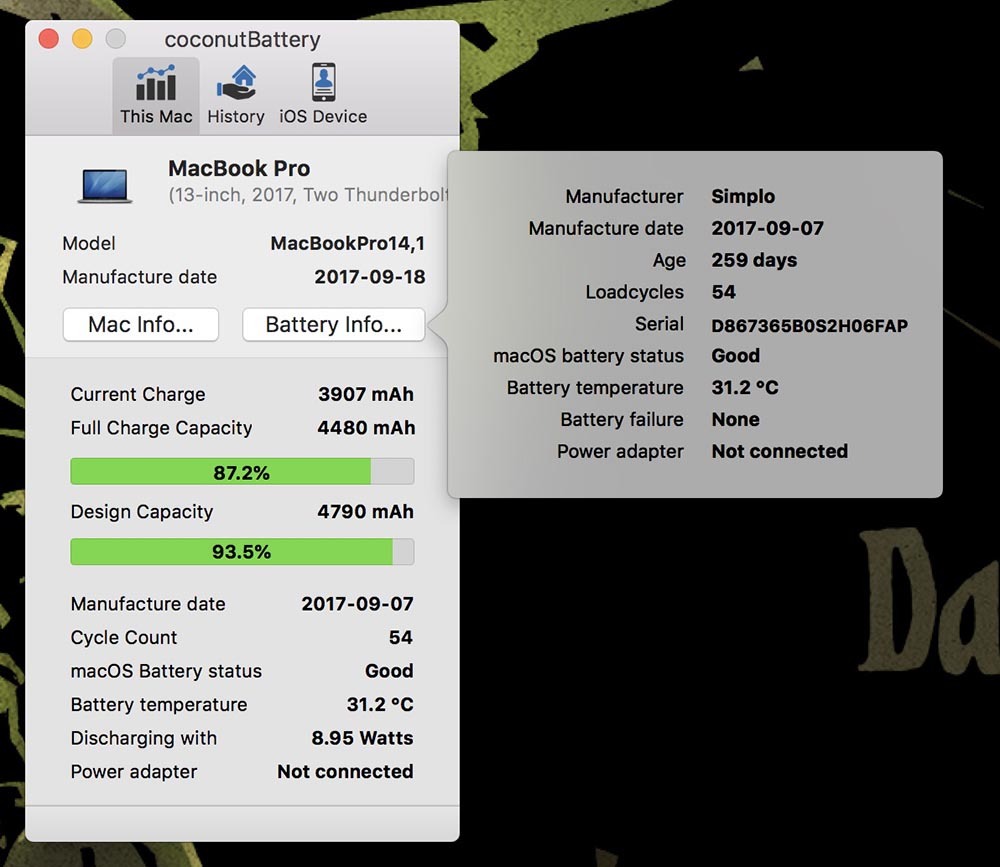The width and height of the screenshot is (1000, 867).
Task: Click the Mac manufacture date 2017-09-18
Action: (x=370, y=277)
